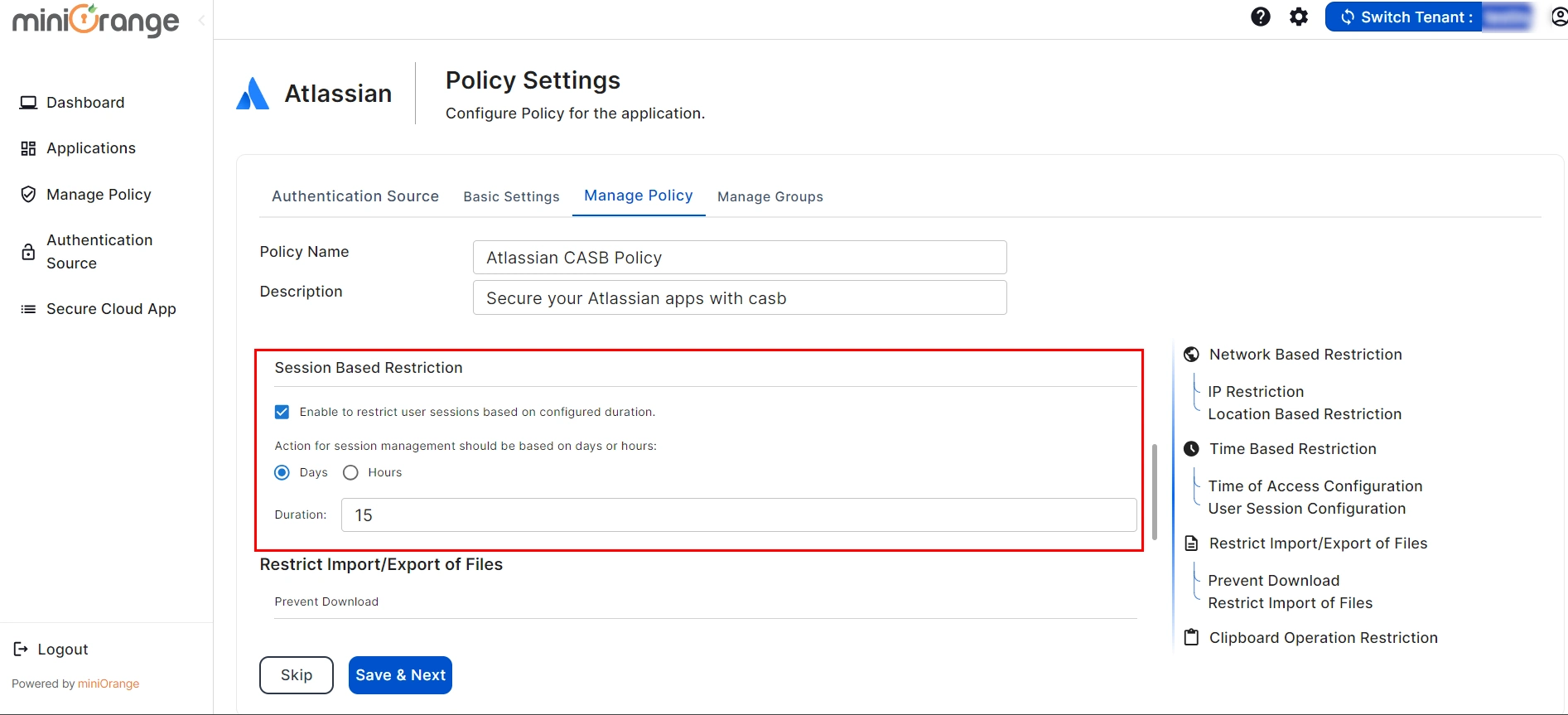Jump to Restrict Import/Export of Files

click(1319, 543)
